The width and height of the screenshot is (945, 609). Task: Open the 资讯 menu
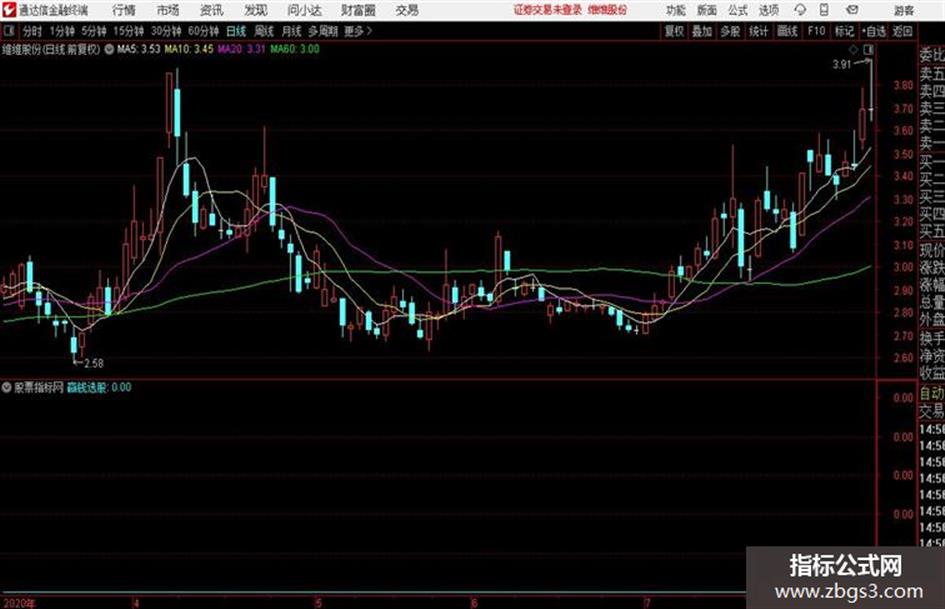[x=212, y=10]
